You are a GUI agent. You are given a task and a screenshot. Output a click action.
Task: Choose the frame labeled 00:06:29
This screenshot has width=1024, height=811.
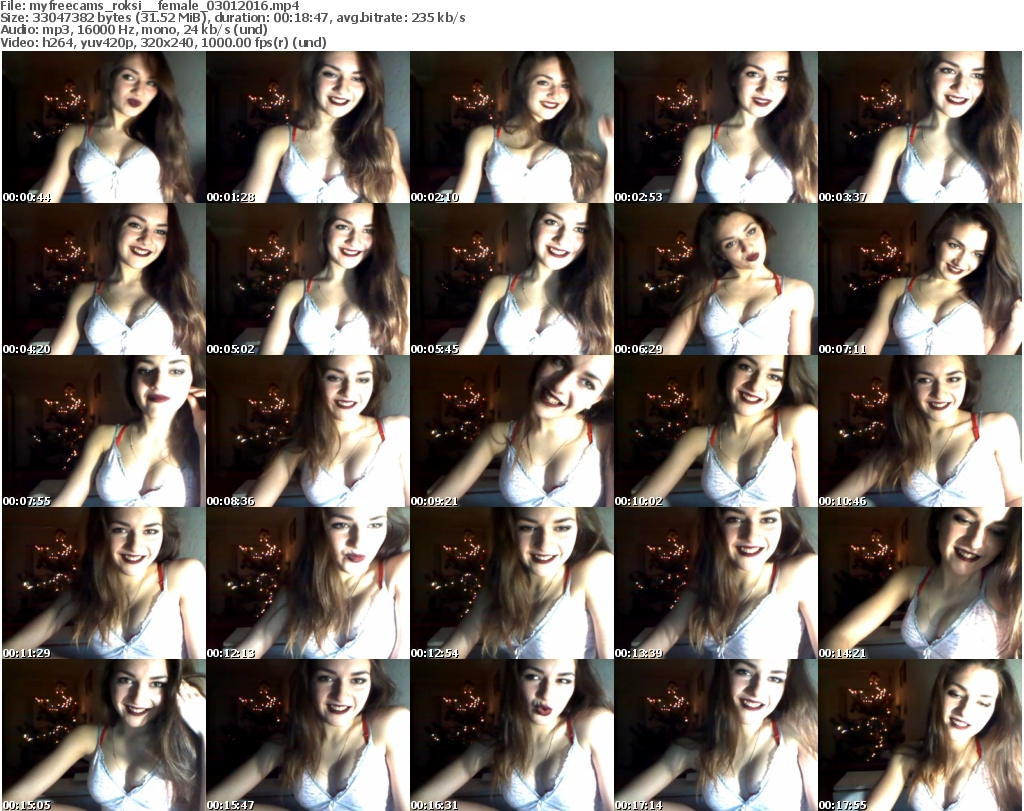pyautogui.click(x=716, y=279)
